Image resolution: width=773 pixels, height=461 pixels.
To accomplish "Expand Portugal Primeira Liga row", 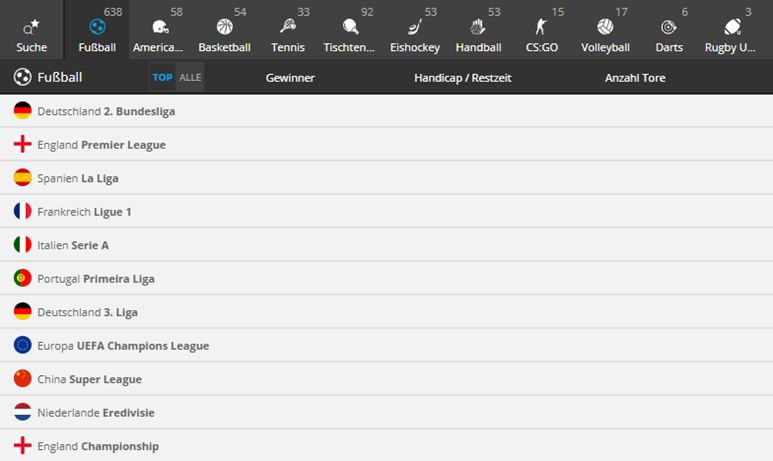I will click(386, 279).
